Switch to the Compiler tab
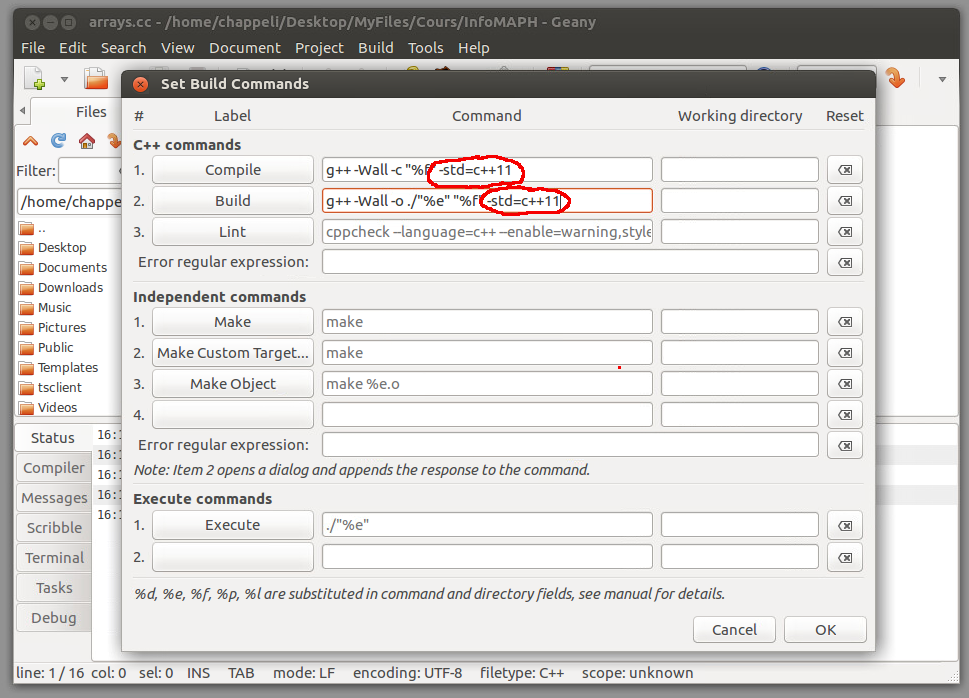Image resolution: width=969 pixels, height=698 pixels. click(53, 468)
